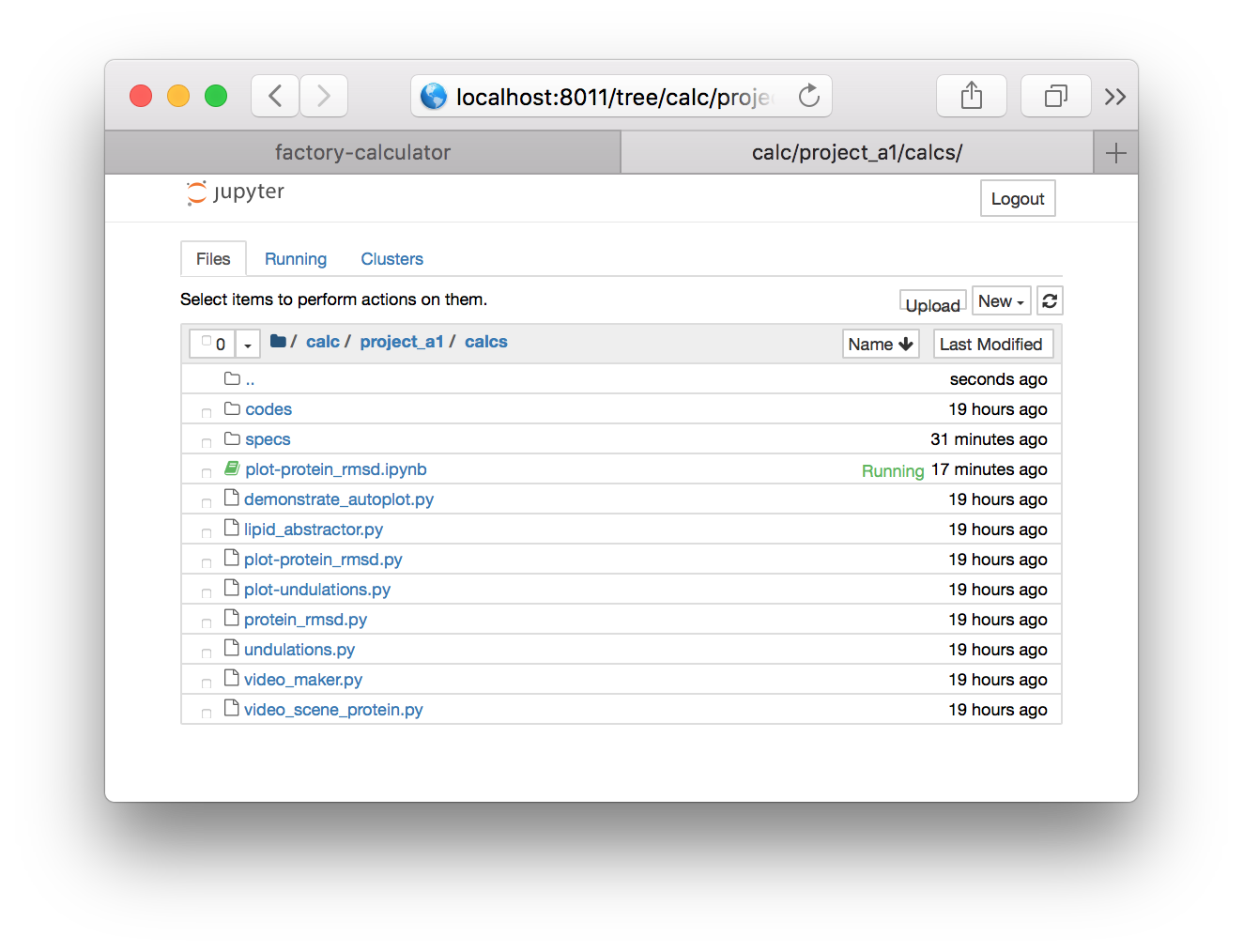
Task: Switch to the Clusters tab
Action: 392,259
